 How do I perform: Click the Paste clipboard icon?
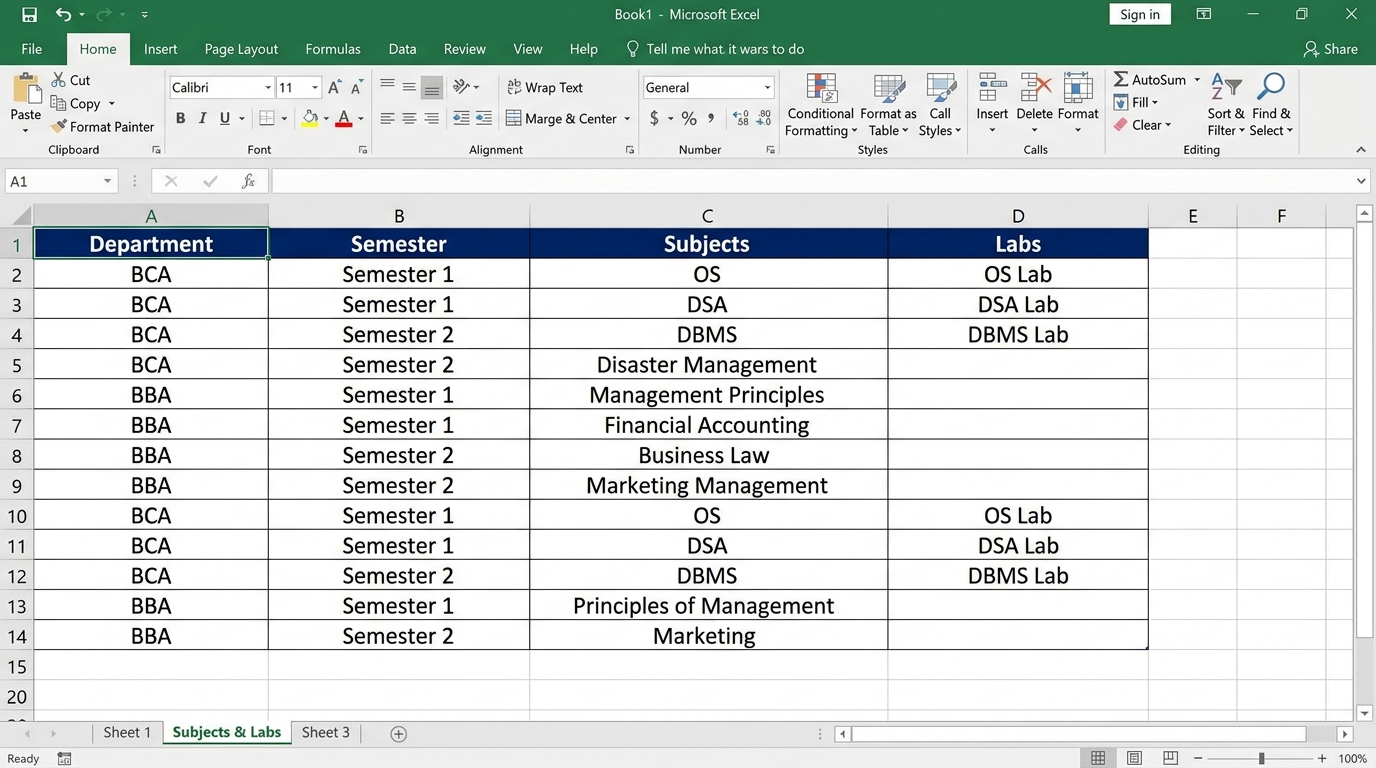tap(26, 89)
